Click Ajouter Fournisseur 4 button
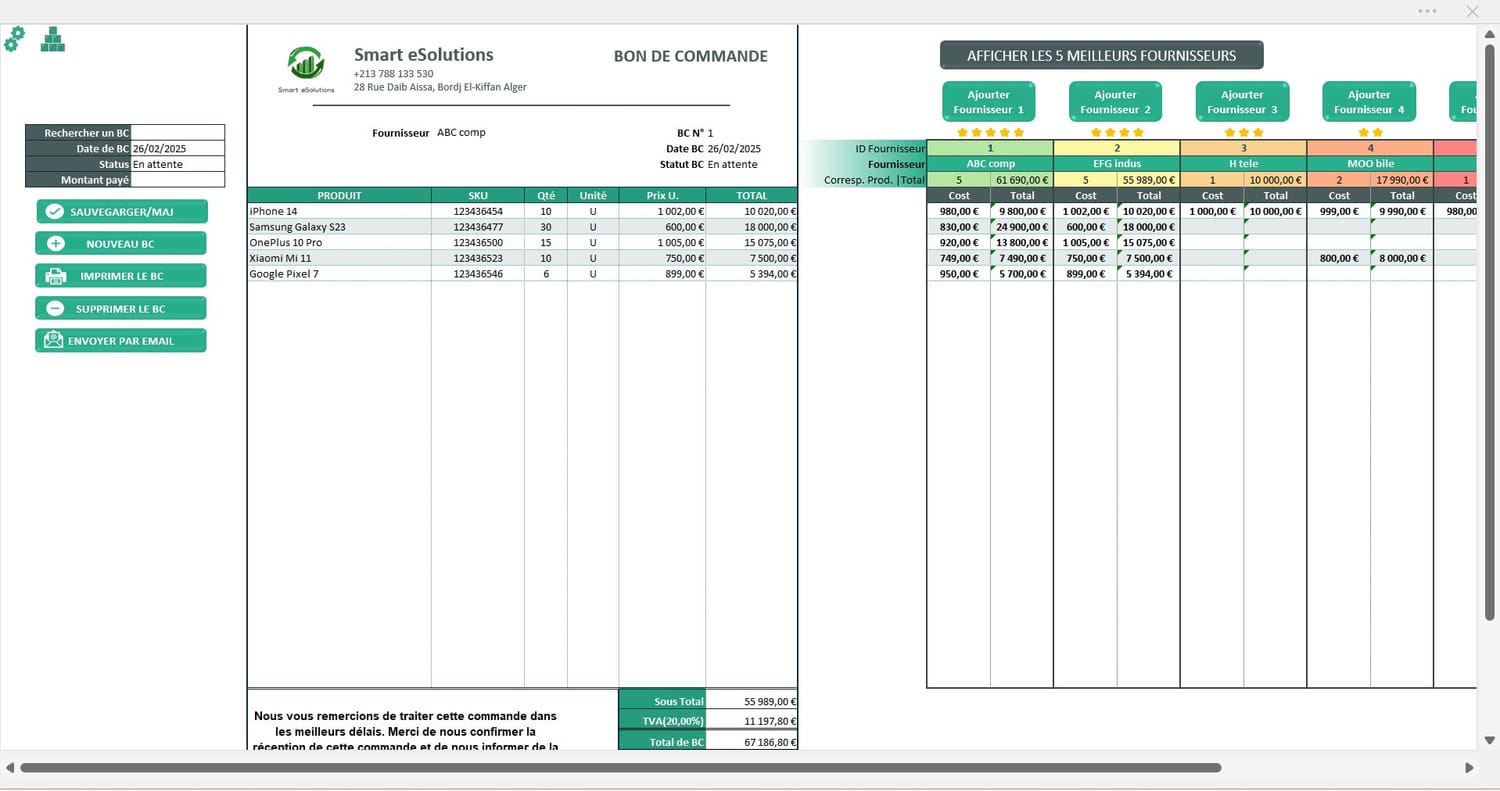The height and width of the screenshot is (791, 1500). pyautogui.click(x=1369, y=102)
